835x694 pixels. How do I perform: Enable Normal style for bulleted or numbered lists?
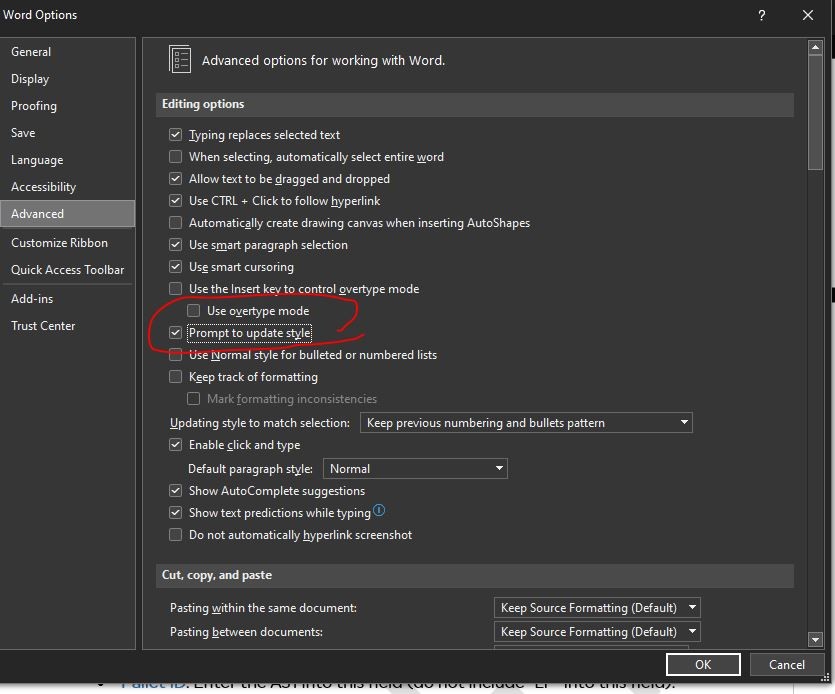point(175,355)
